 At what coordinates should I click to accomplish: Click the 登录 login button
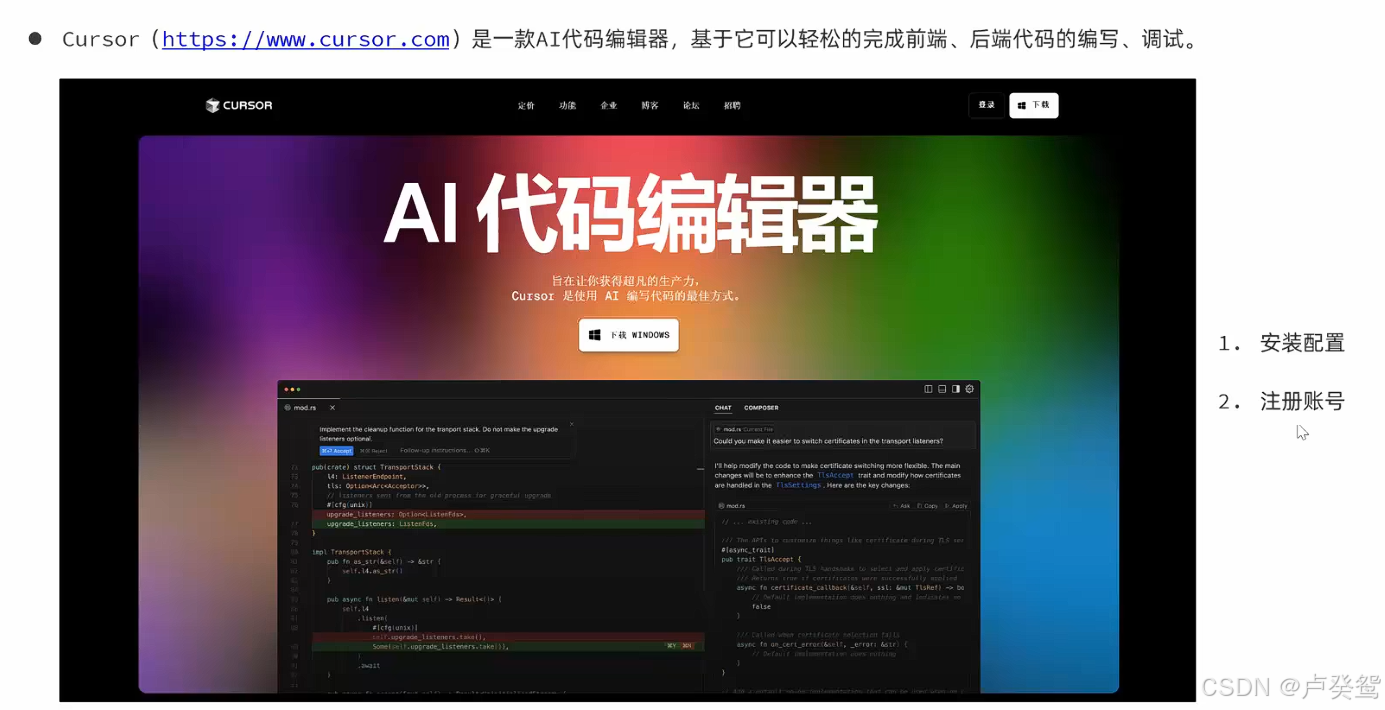click(x=986, y=105)
